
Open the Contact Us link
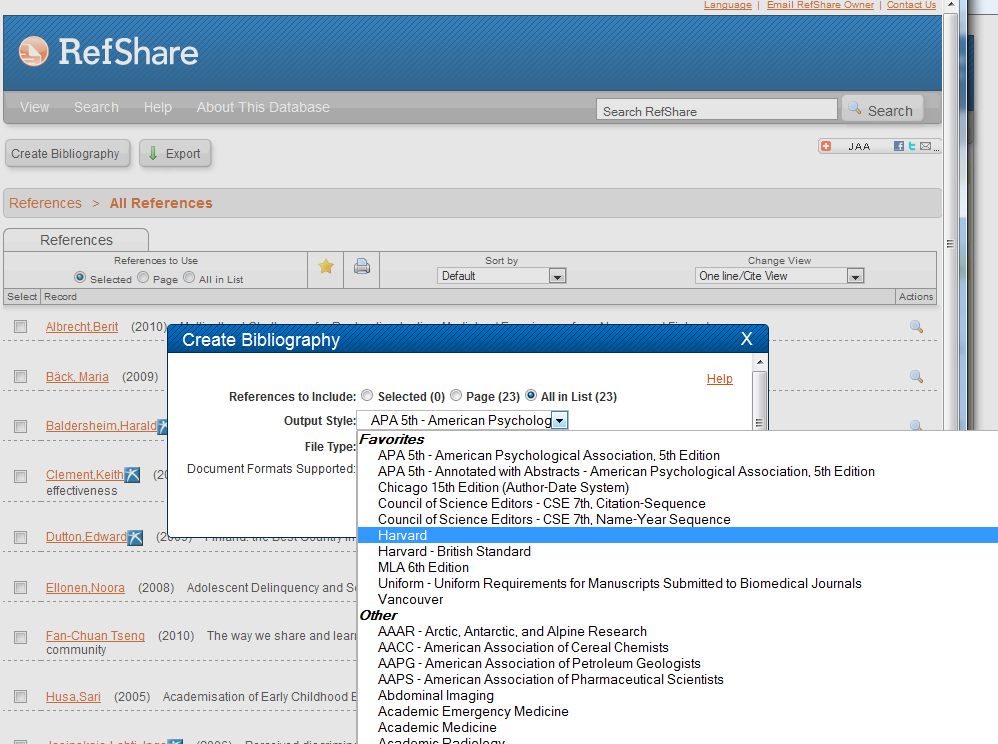(x=911, y=5)
